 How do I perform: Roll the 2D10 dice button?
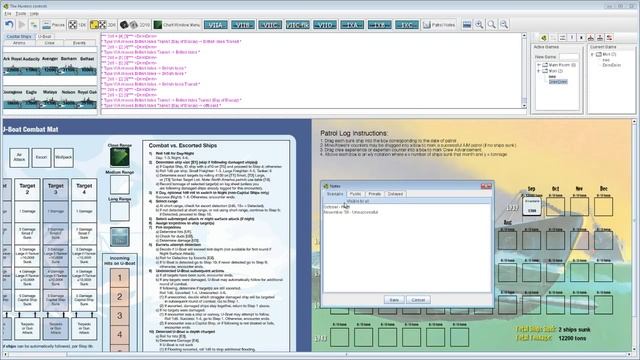click(135, 25)
